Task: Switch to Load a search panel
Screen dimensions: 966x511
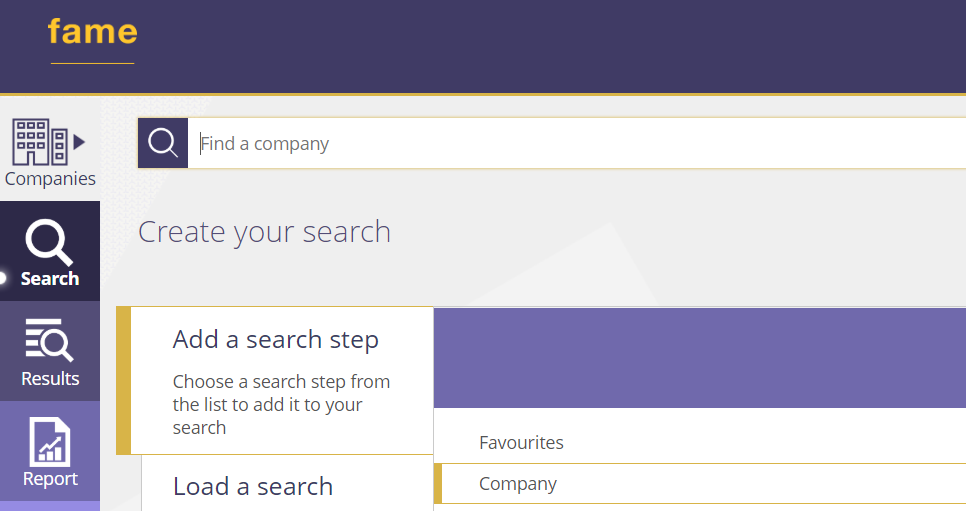Action: (253, 486)
